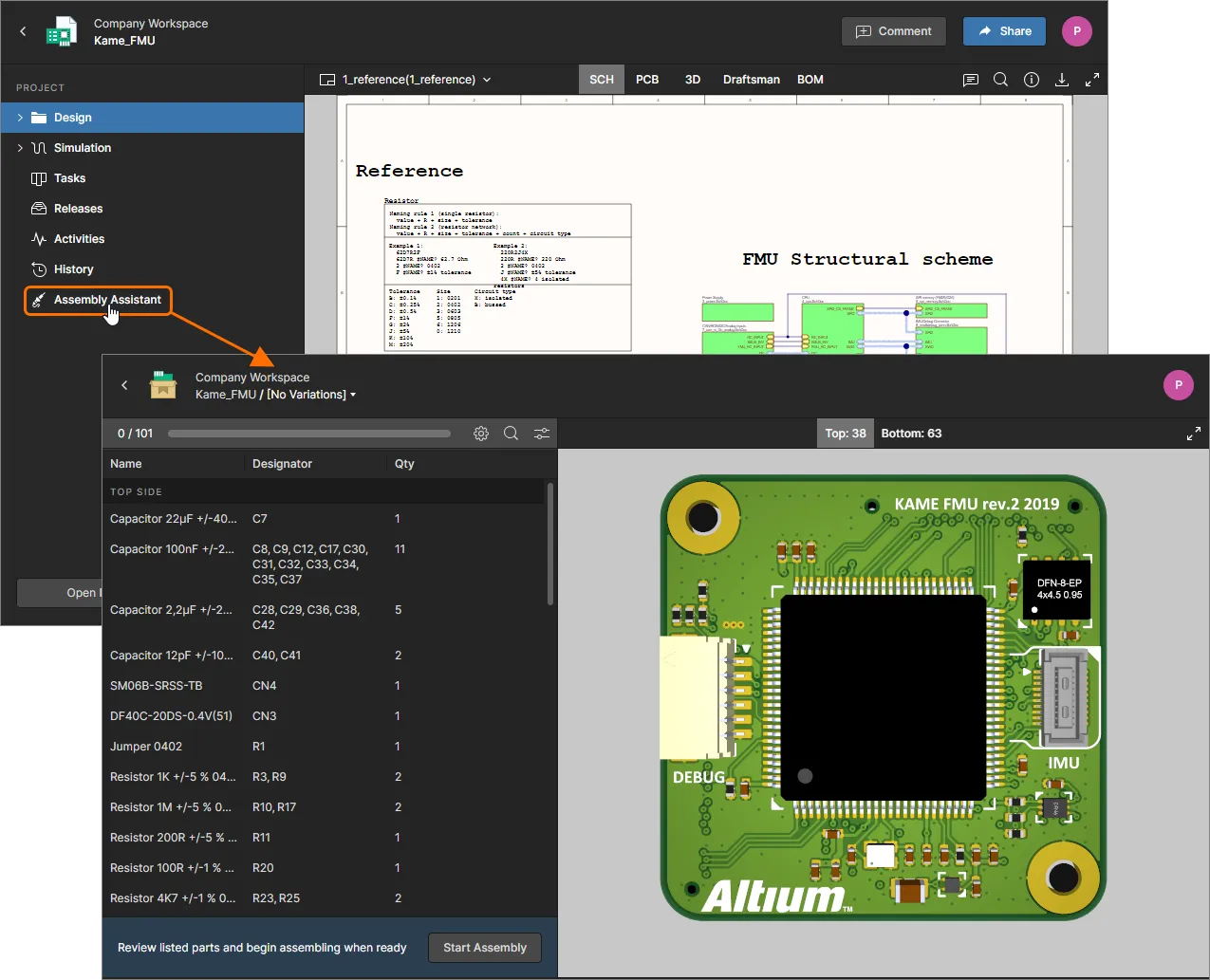The height and width of the screenshot is (980, 1210).
Task: Expand the Design tree item
Action: tap(20, 118)
